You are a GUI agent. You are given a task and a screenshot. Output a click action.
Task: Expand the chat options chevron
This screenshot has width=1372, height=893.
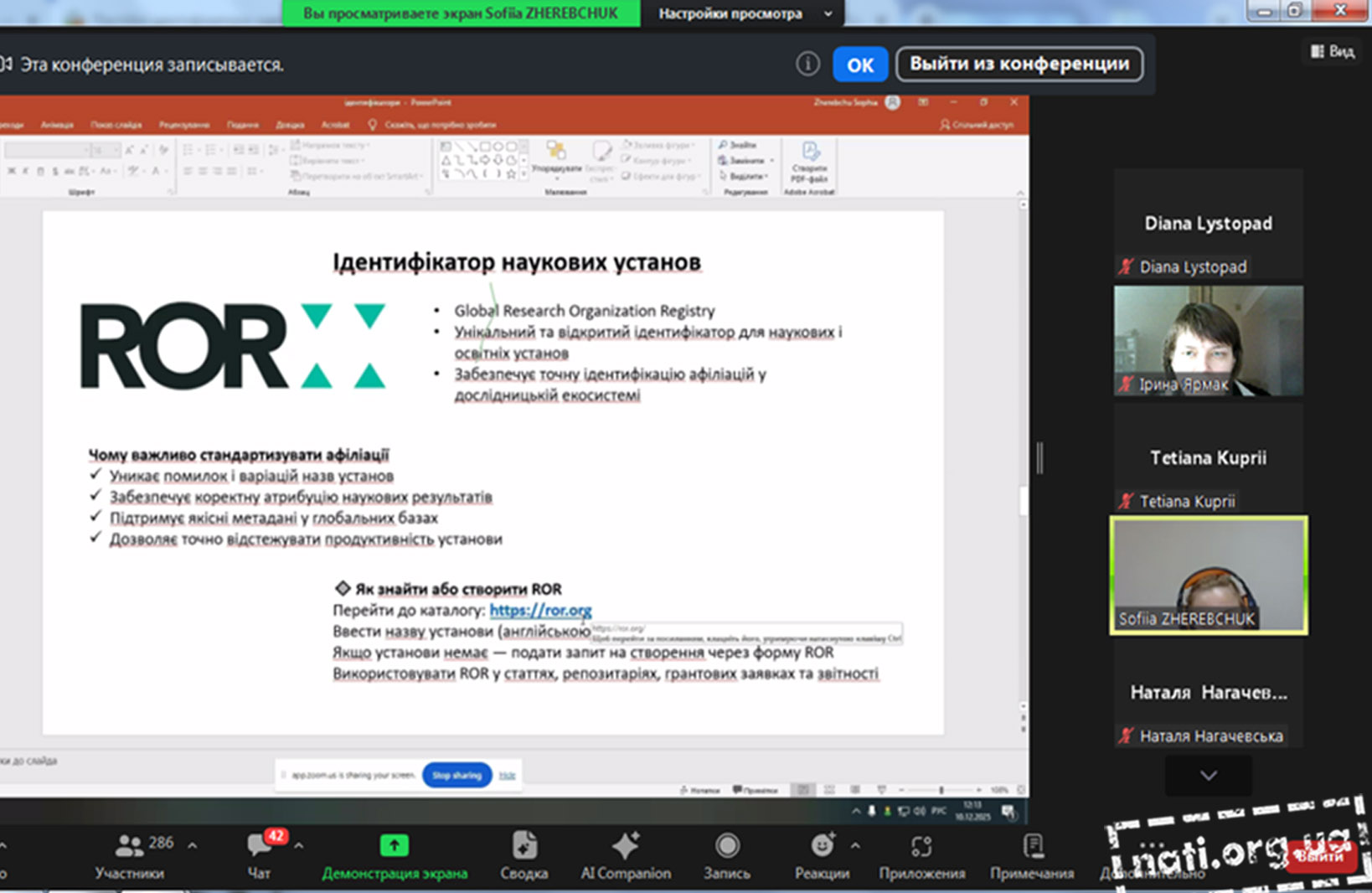[x=298, y=845]
